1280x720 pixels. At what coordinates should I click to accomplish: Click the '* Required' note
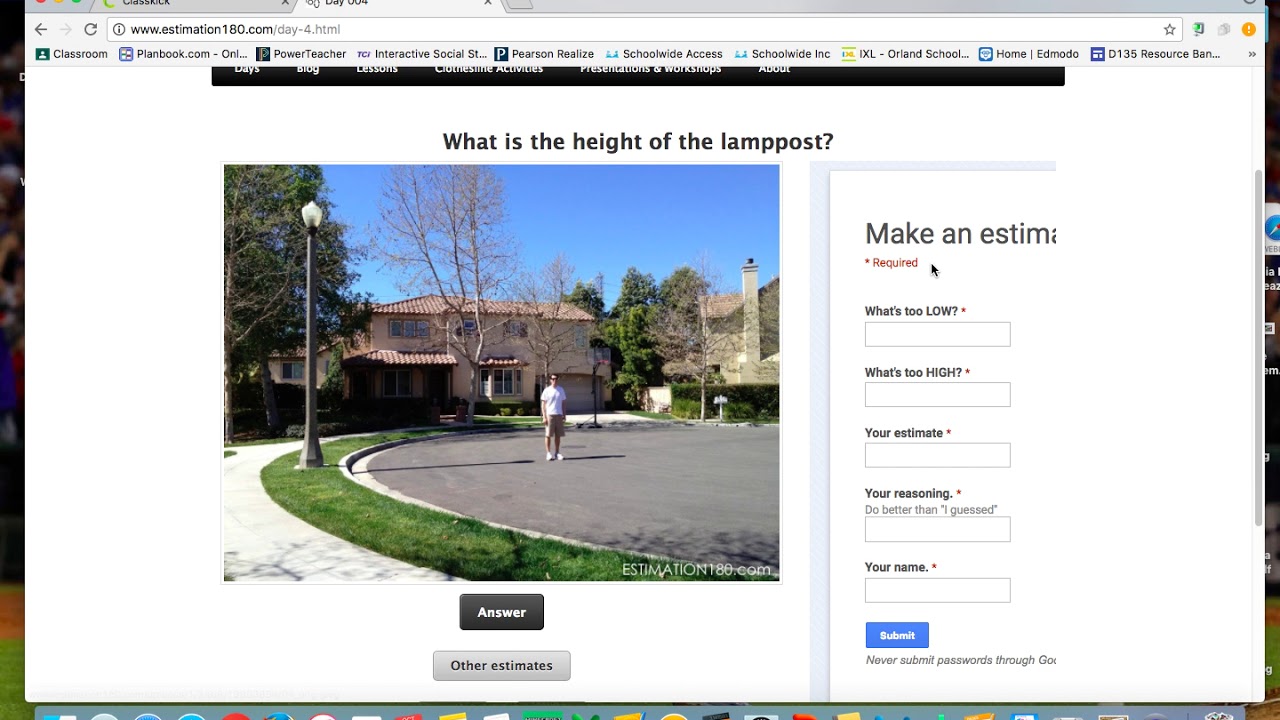point(891,263)
